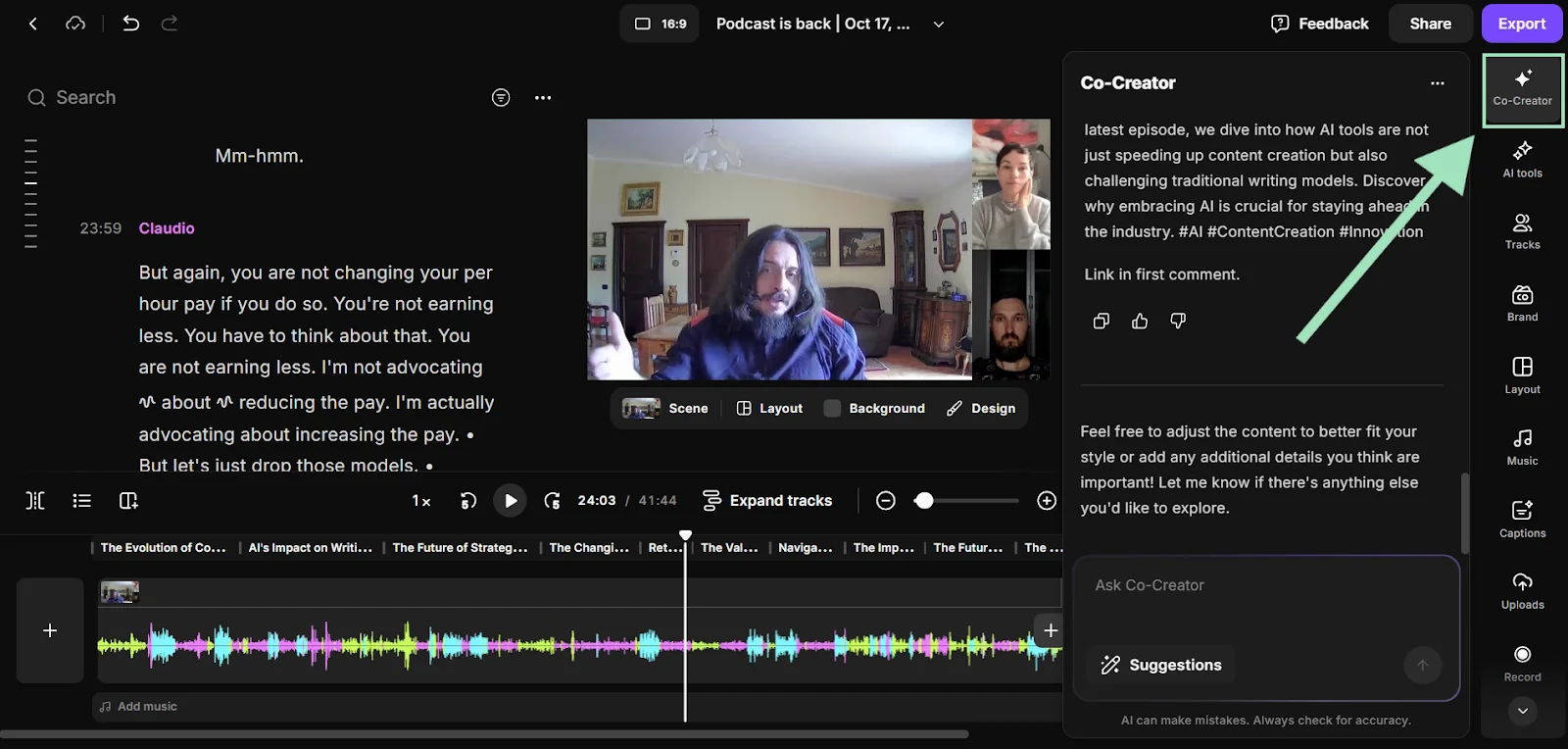Screen dimensions: 1568x749
Task: Expand the project title dropdown chevron
Action: [x=939, y=25]
